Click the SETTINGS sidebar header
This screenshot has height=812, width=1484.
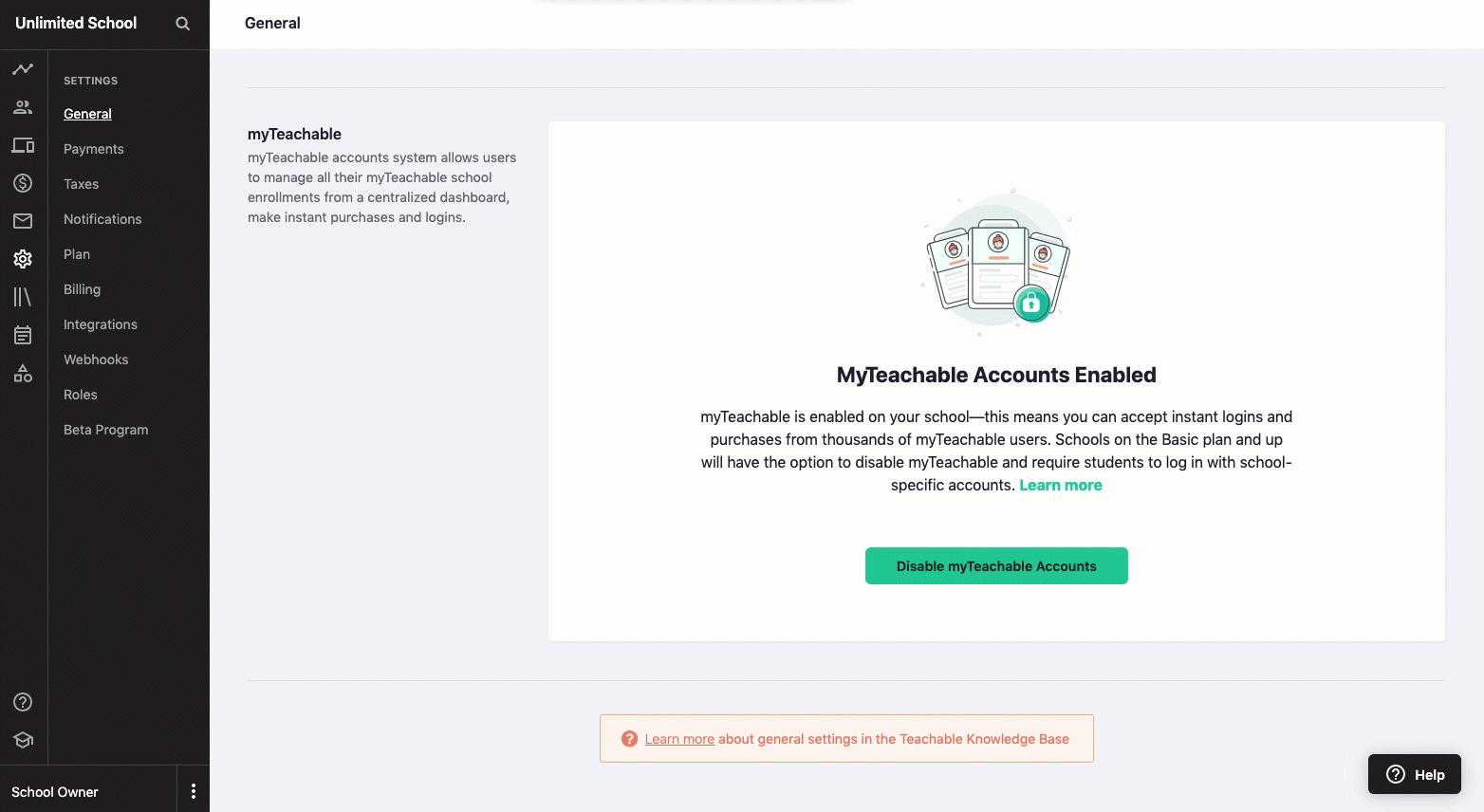pos(91,81)
